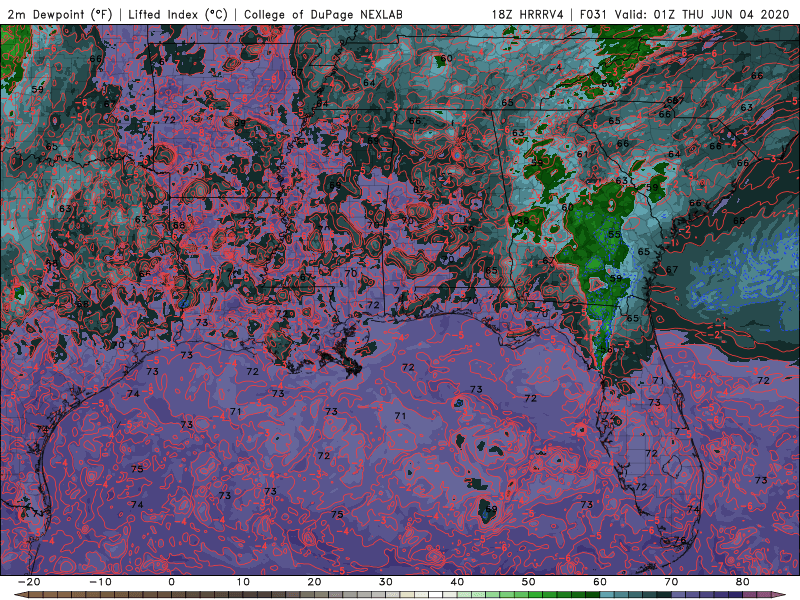
Task: Click the "76" dewpoint value in south Florida
Action: click(680, 540)
